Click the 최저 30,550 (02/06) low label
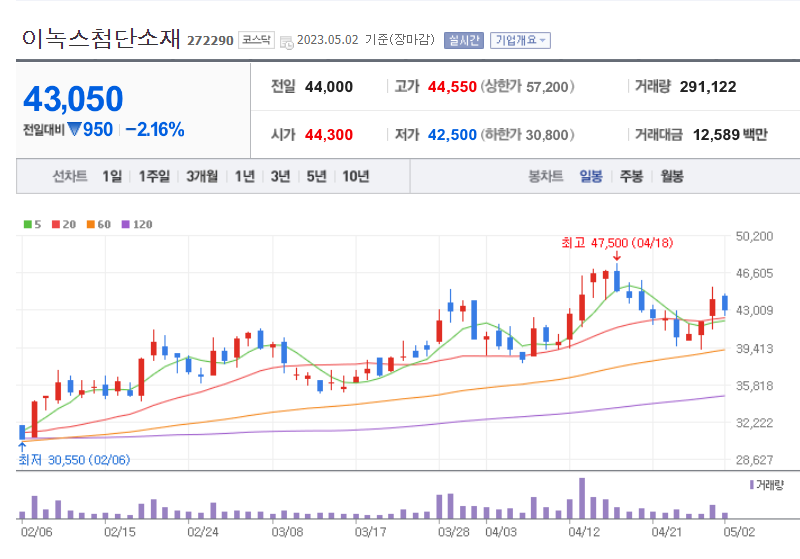The height and width of the screenshot is (559, 800). click(74, 460)
